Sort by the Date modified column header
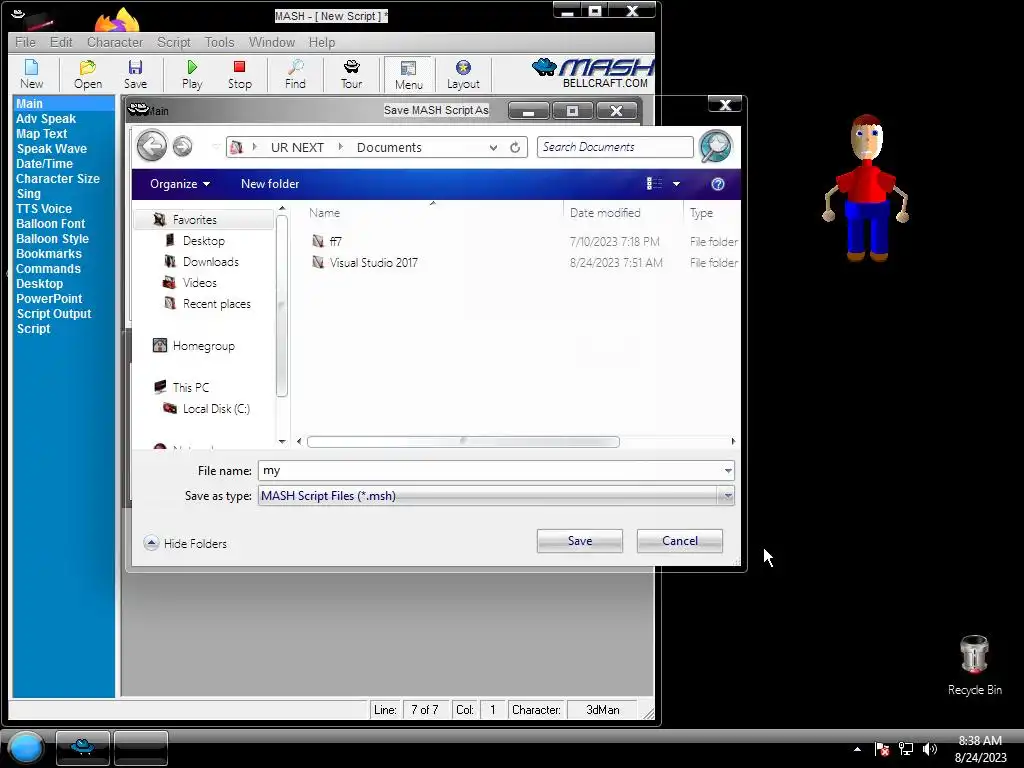1024x768 pixels. [605, 213]
